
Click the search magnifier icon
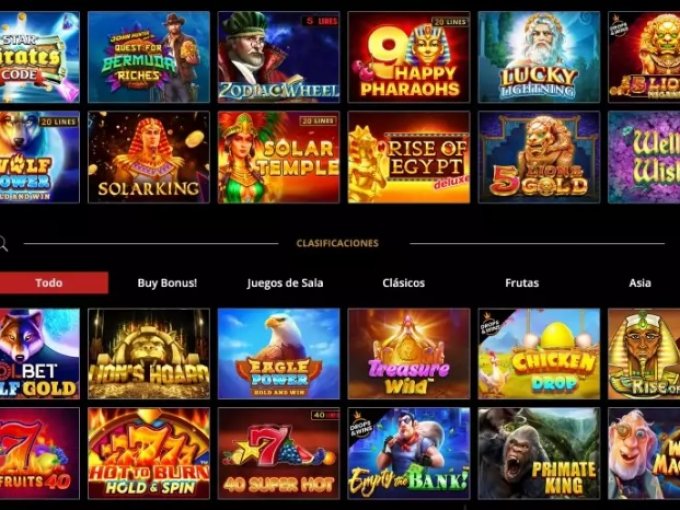[x=3, y=244]
